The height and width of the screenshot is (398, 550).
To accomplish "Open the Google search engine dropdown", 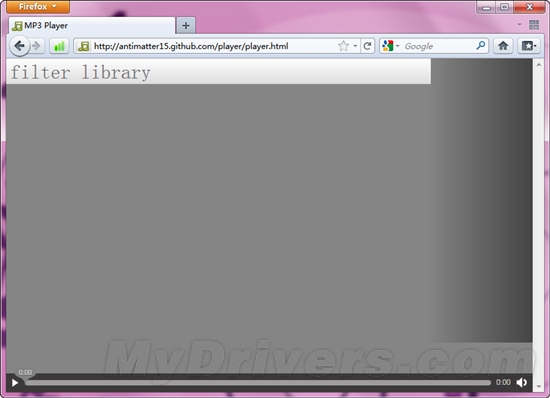I will pyautogui.click(x=391, y=46).
